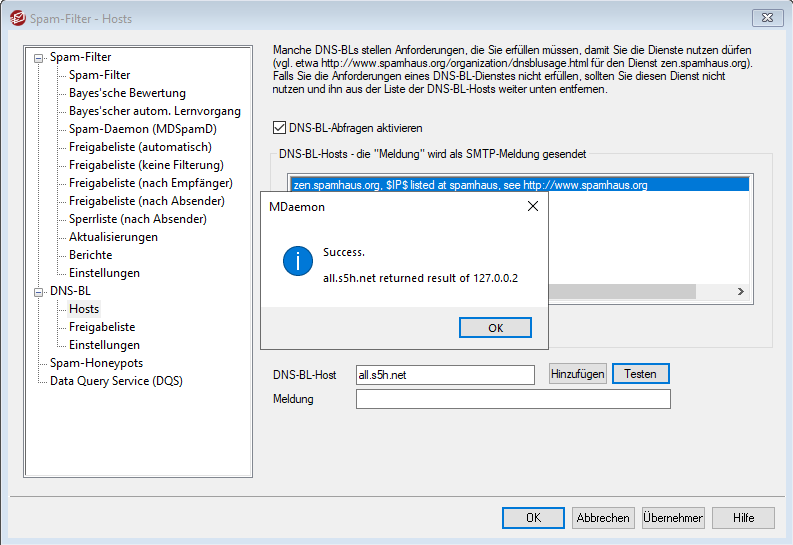The width and height of the screenshot is (793, 545).
Task: Click the blue information icon in dialog
Action: point(296,262)
